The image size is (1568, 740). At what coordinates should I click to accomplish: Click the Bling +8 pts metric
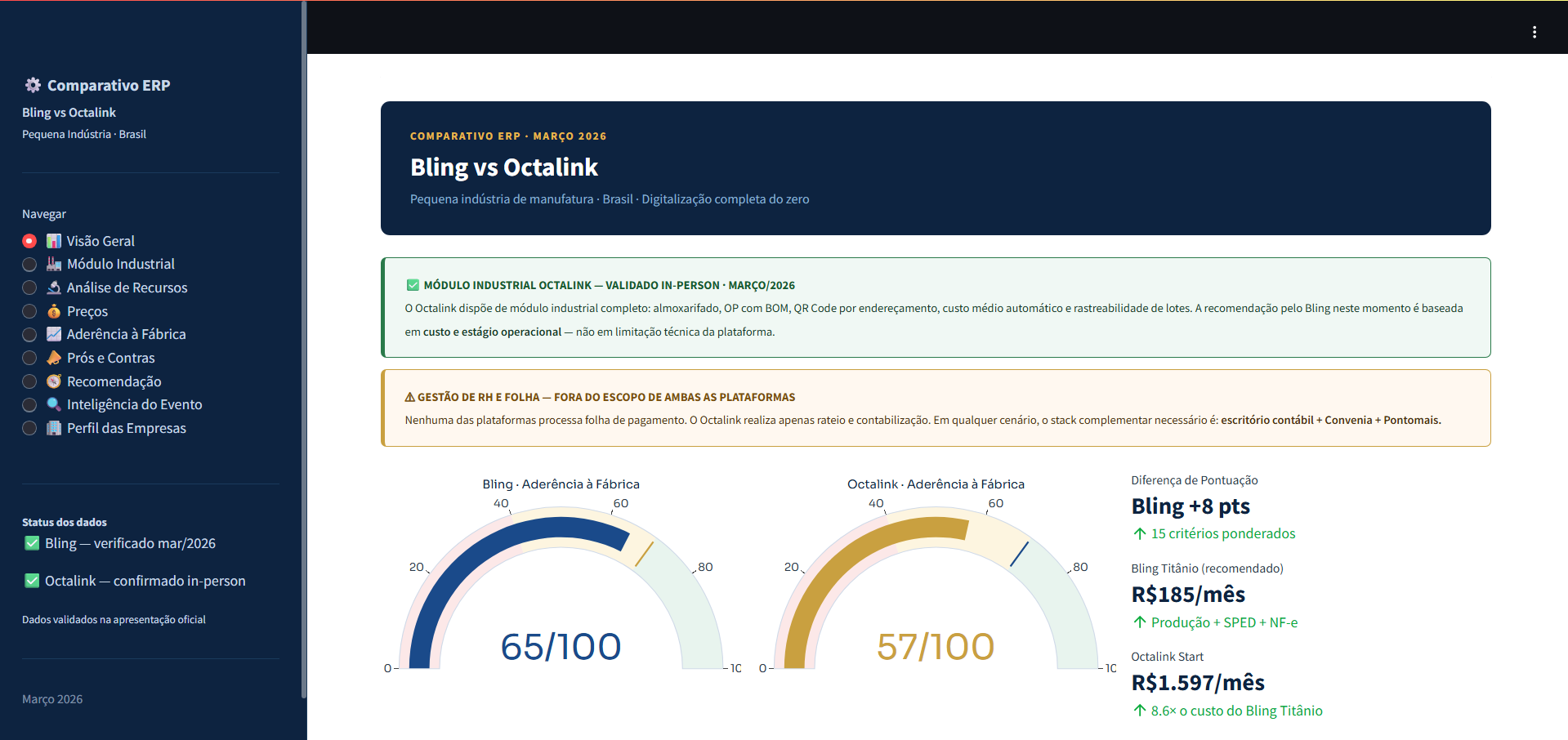click(1191, 506)
